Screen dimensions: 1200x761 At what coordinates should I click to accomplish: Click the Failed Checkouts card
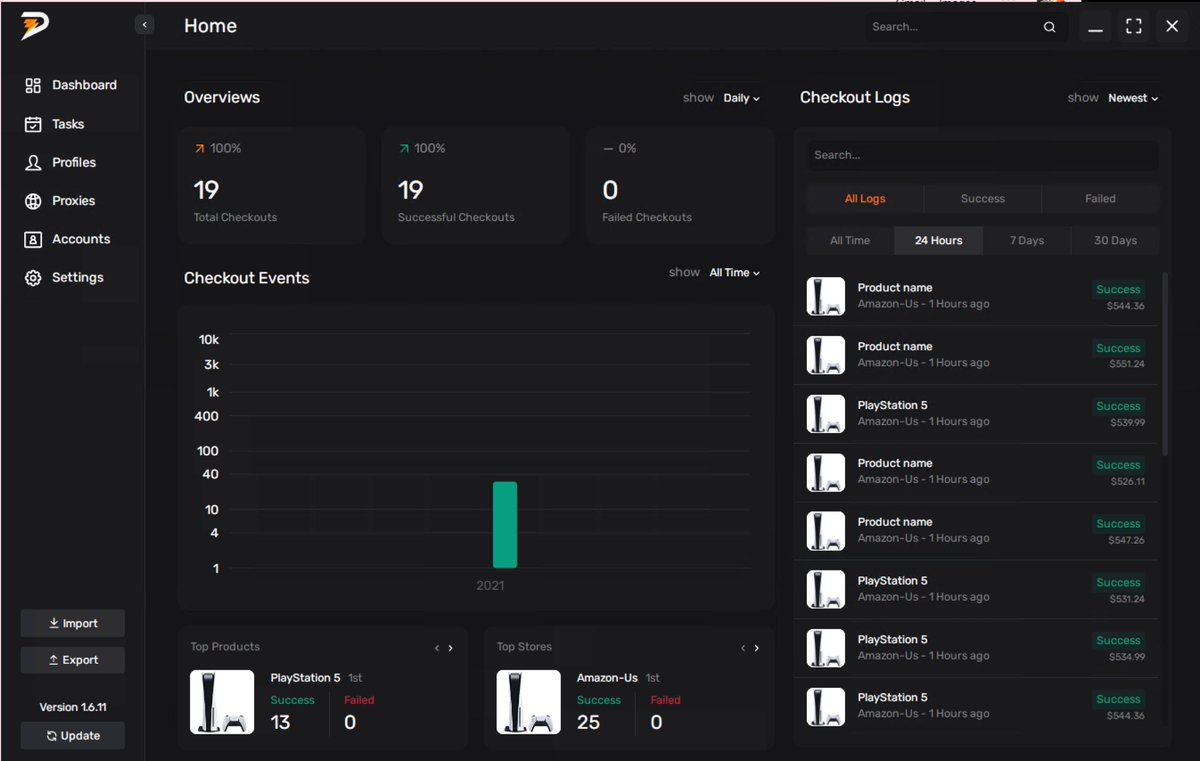680,185
